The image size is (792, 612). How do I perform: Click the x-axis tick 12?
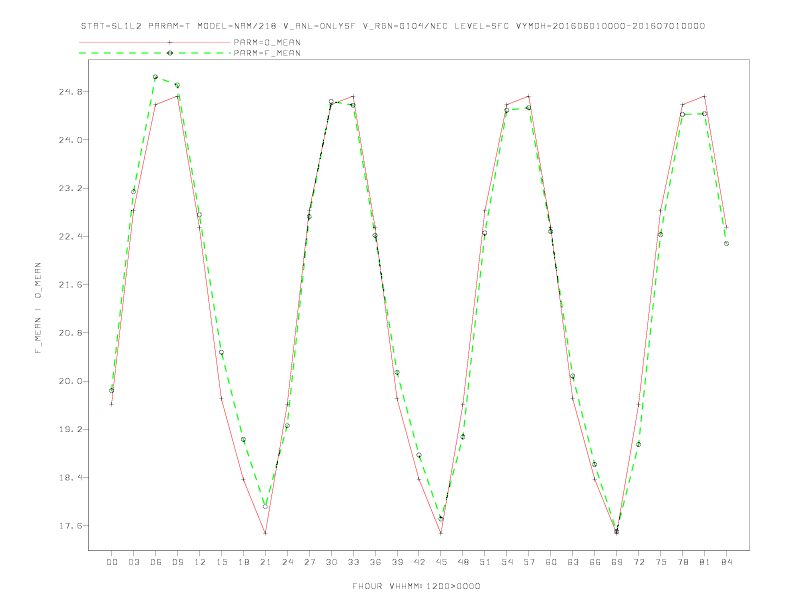[200, 562]
